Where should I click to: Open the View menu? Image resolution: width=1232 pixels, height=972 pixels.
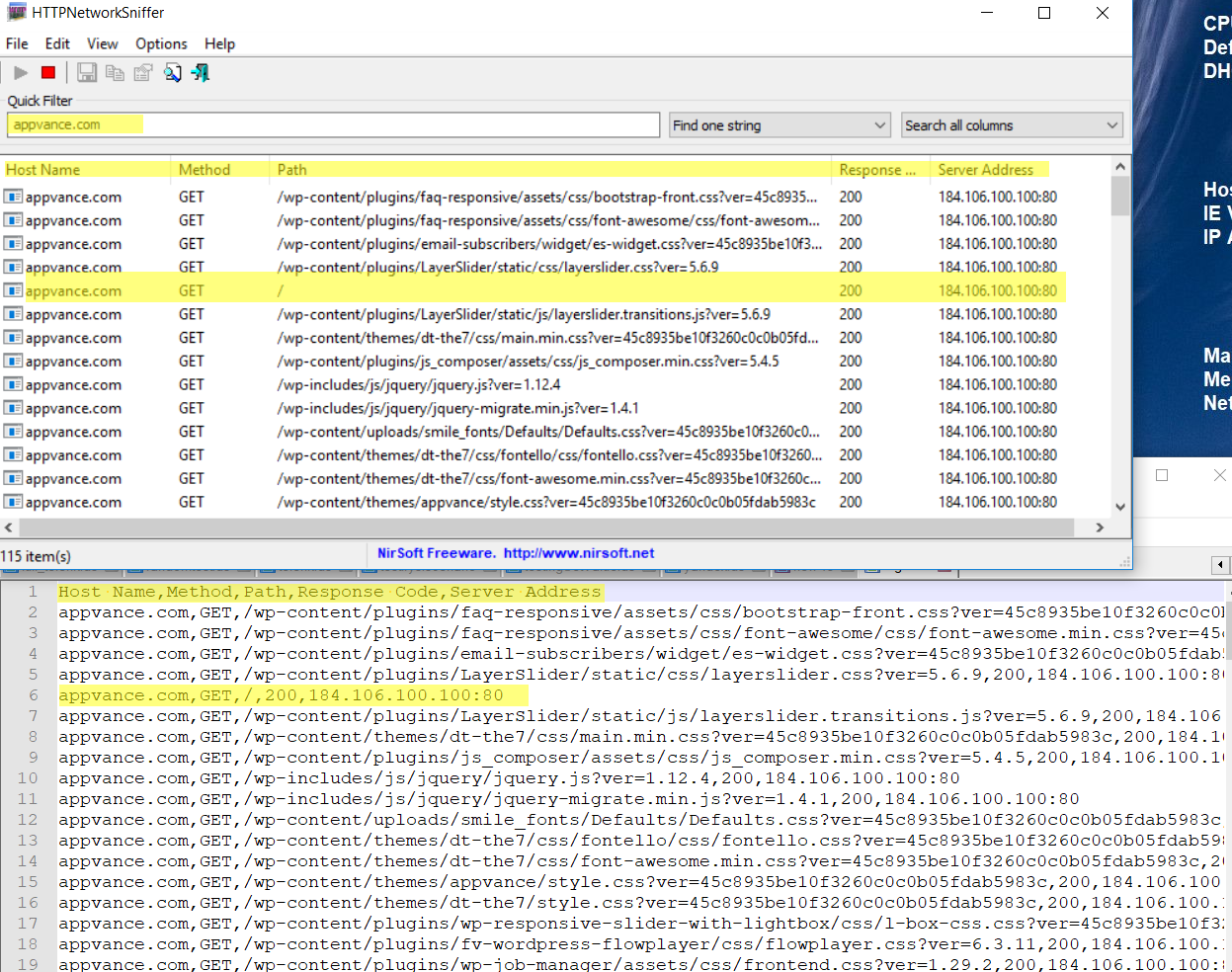(x=102, y=43)
